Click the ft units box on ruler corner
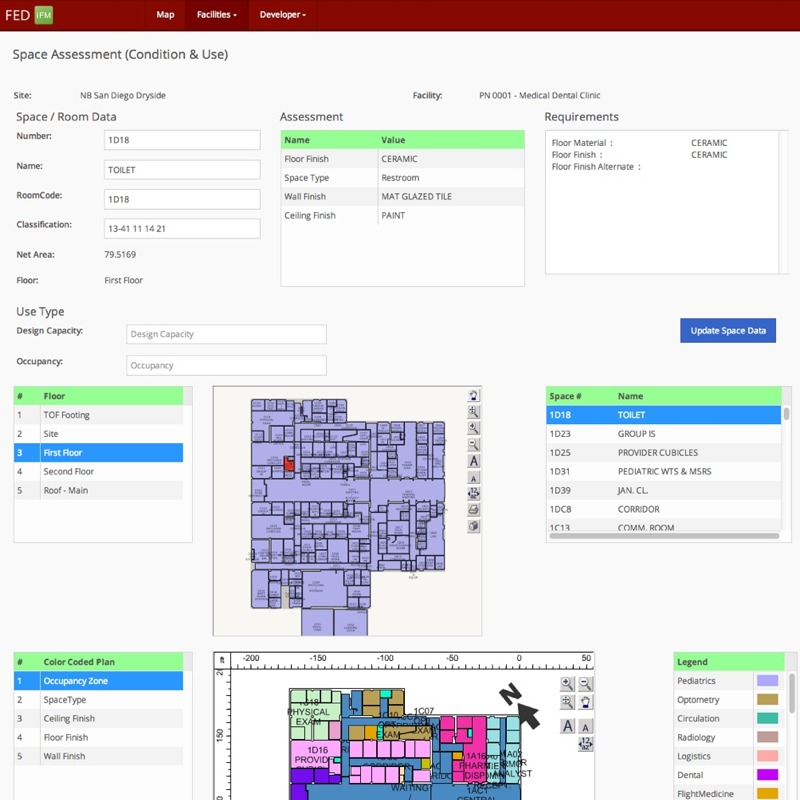Image resolution: width=800 pixels, height=800 pixels. click(x=222, y=660)
